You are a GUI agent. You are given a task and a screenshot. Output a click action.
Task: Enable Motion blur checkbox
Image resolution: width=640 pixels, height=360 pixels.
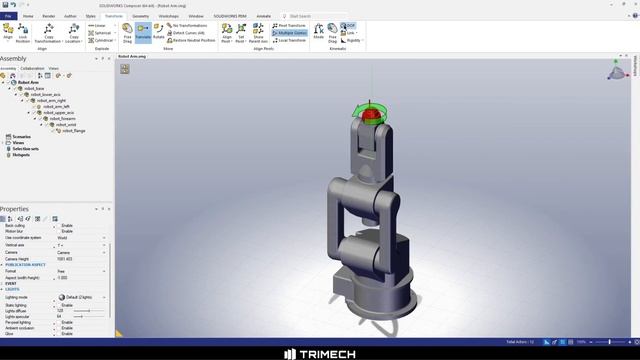[x=58, y=231]
